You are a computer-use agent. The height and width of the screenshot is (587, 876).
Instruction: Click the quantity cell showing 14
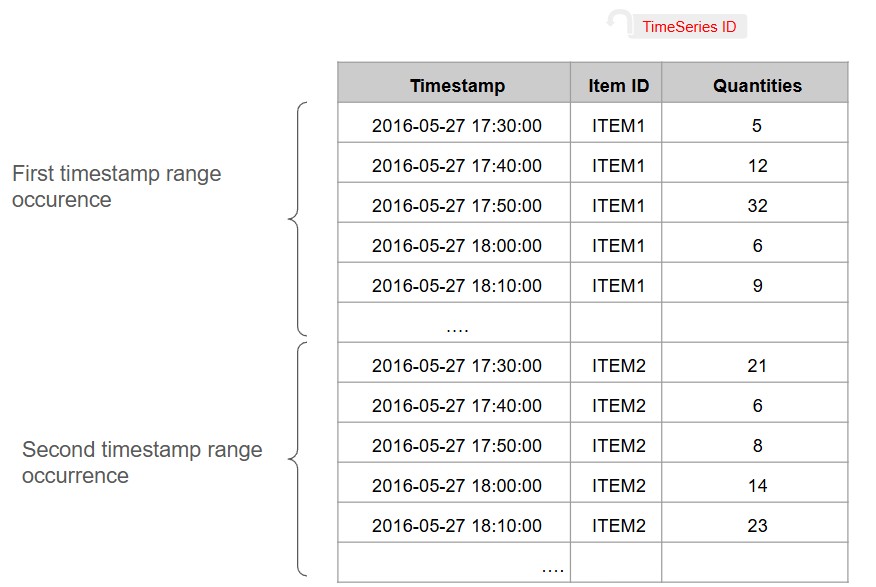coord(755,483)
